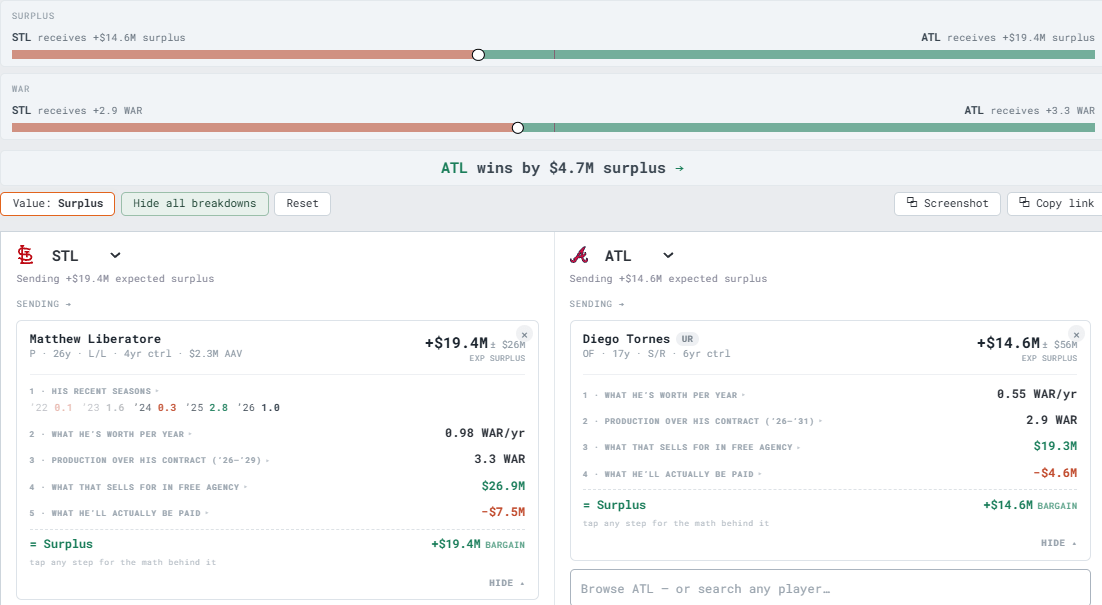Image resolution: width=1102 pixels, height=605 pixels.
Task: Toggle Hide all breakdowns
Action: 195,204
